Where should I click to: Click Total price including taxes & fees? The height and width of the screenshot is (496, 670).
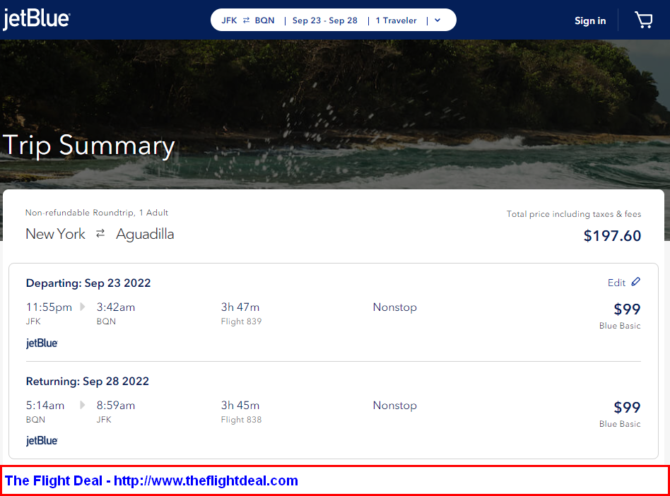(574, 214)
